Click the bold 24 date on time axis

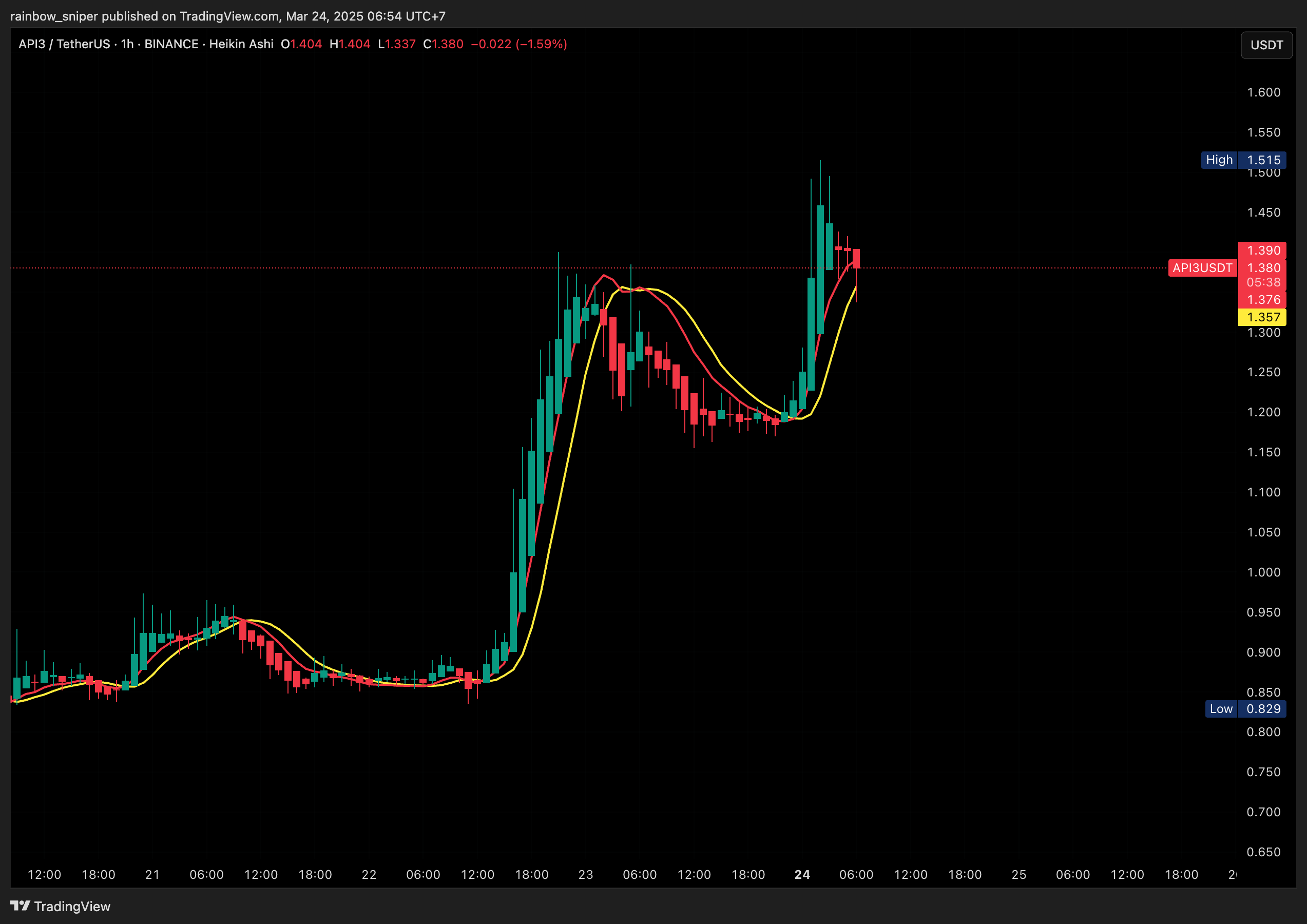coord(802,875)
